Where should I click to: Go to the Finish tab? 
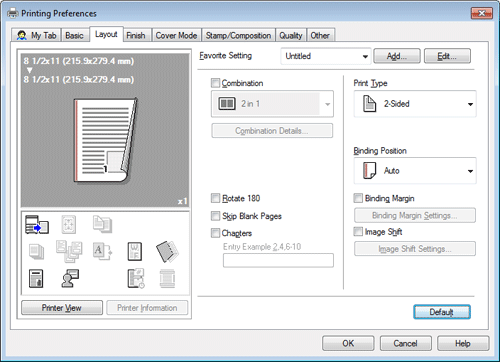pos(136,35)
